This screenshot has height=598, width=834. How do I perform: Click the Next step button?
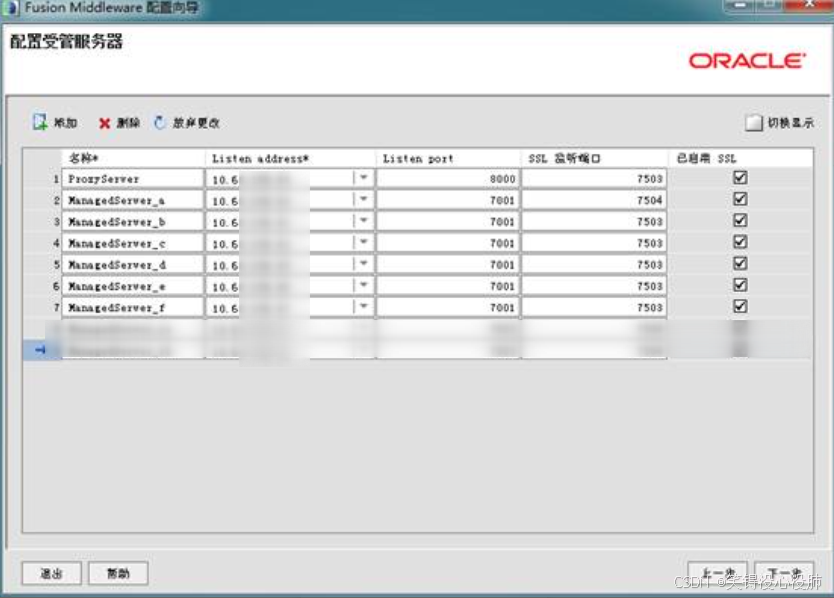[784, 573]
